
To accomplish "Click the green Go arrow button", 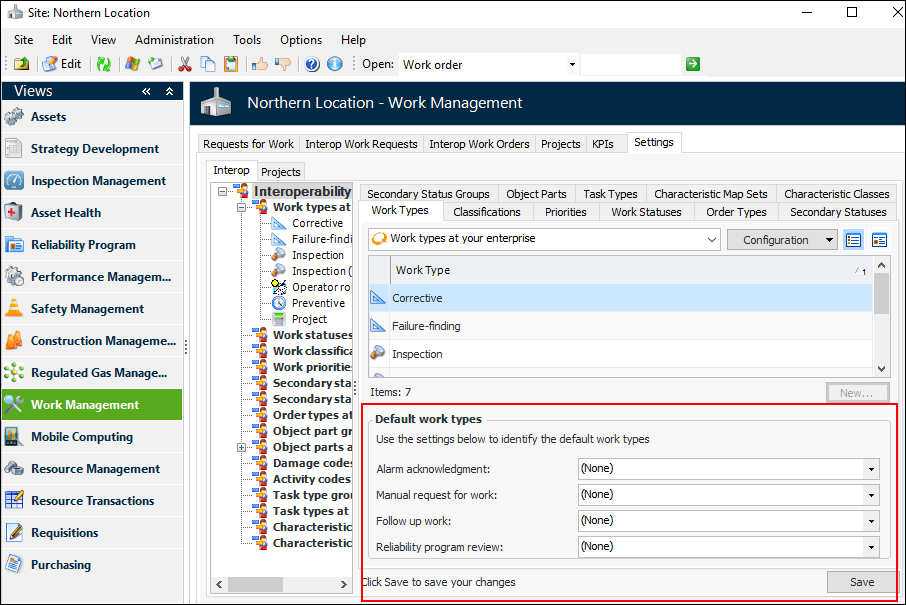I will click(x=693, y=64).
